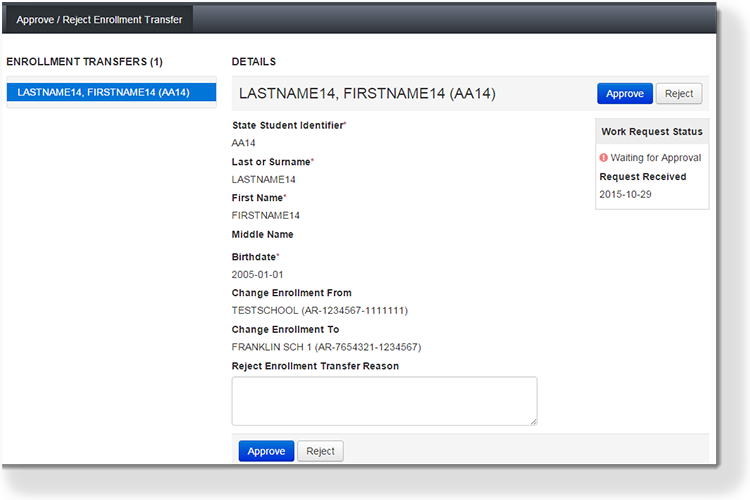Open the Approve / Reject Enrollment Transfer tab
The height and width of the screenshot is (500, 750).
pyautogui.click(x=99, y=20)
